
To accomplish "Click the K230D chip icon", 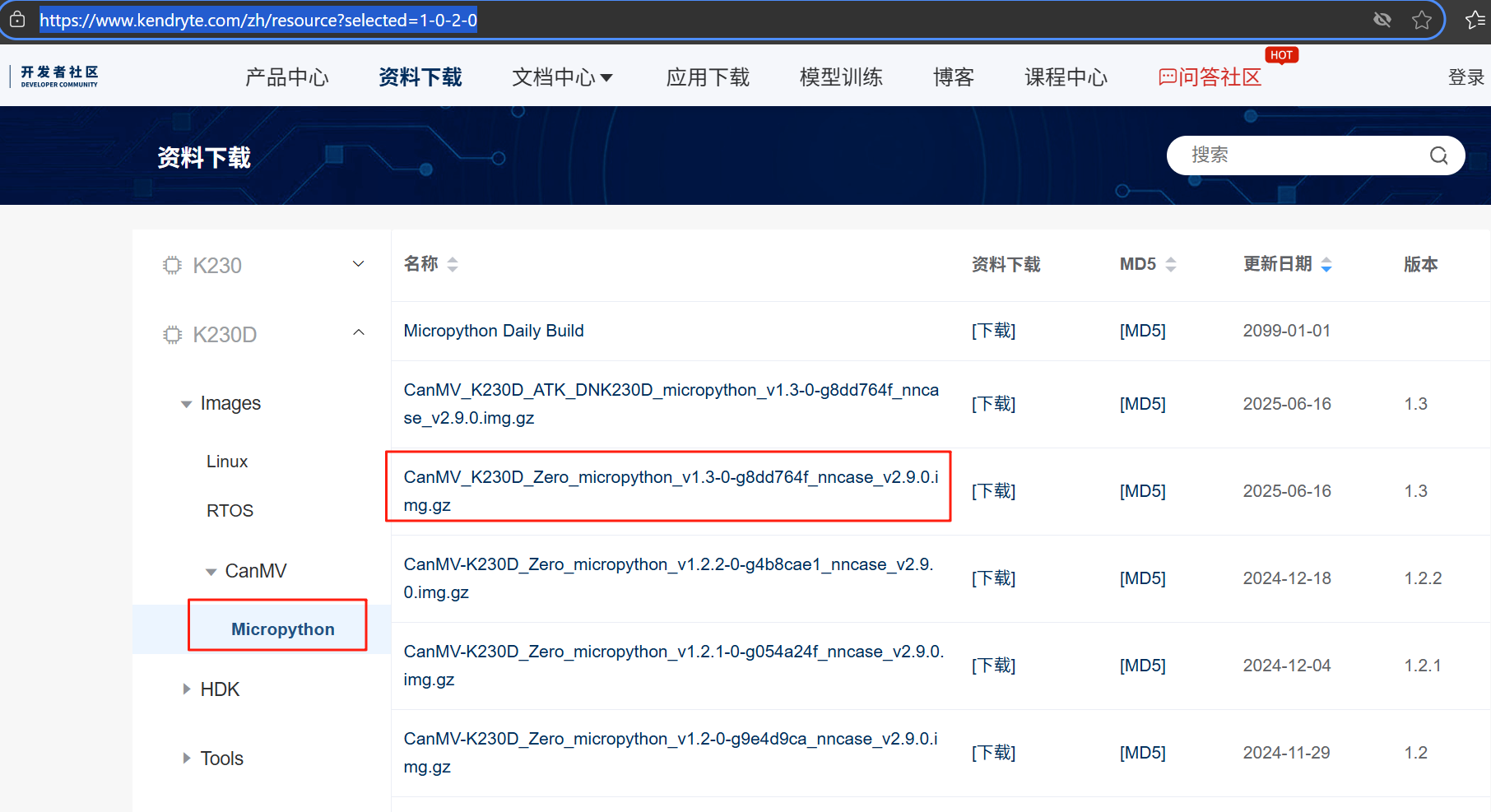I will coord(172,335).
